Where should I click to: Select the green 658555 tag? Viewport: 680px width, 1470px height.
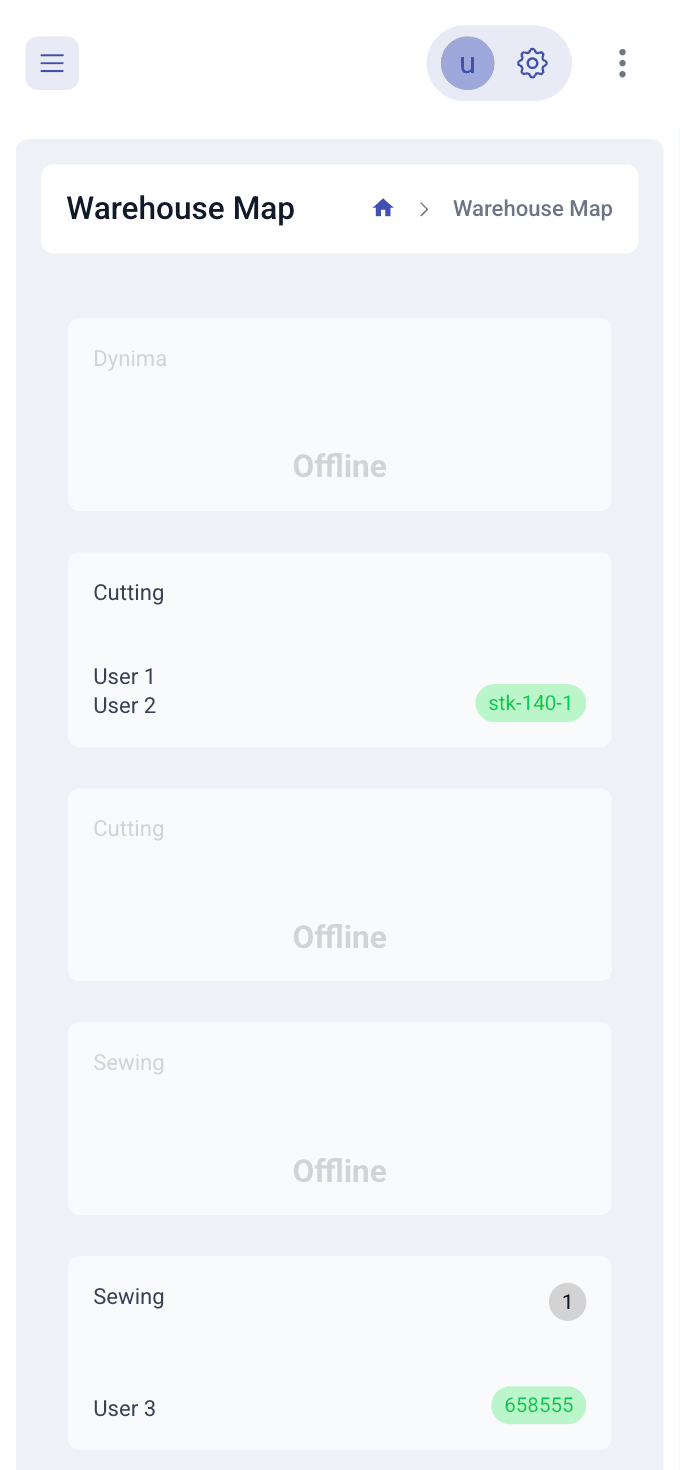click(x=539, y=1405)
